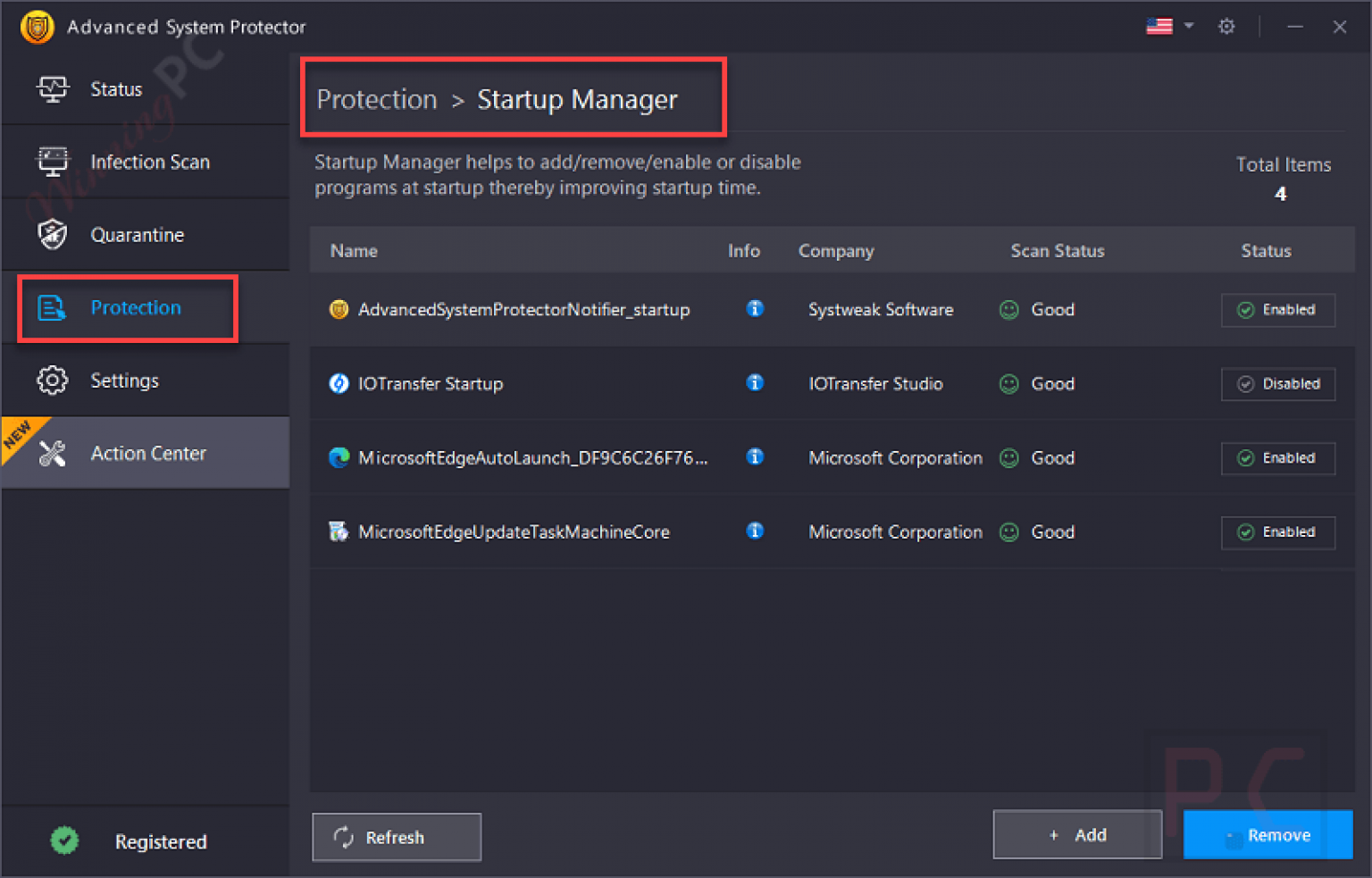1372x878 pixels.
Task: Click the Systweak Software company cell
Action: [881, 310]
